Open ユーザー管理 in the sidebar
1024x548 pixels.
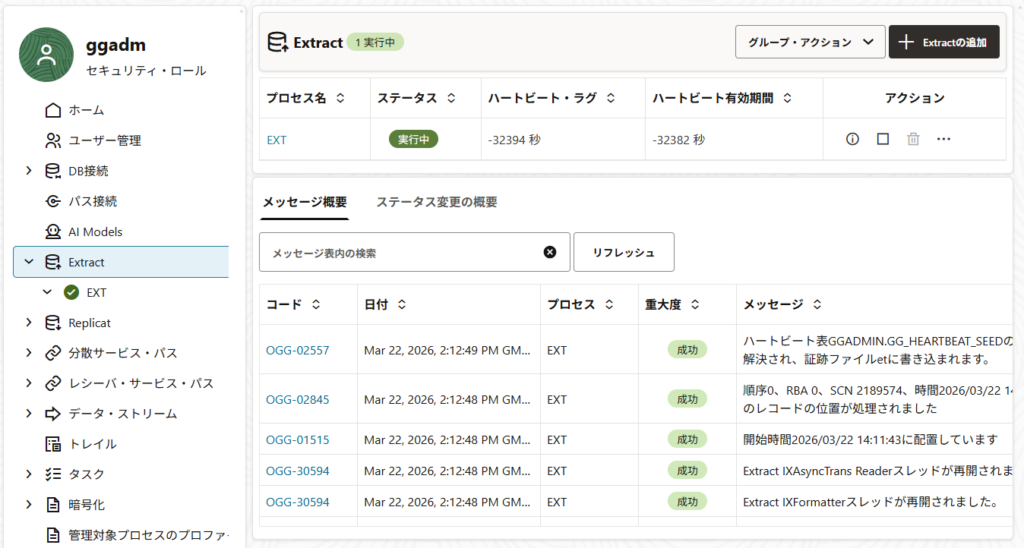click(x=104, y=140)
